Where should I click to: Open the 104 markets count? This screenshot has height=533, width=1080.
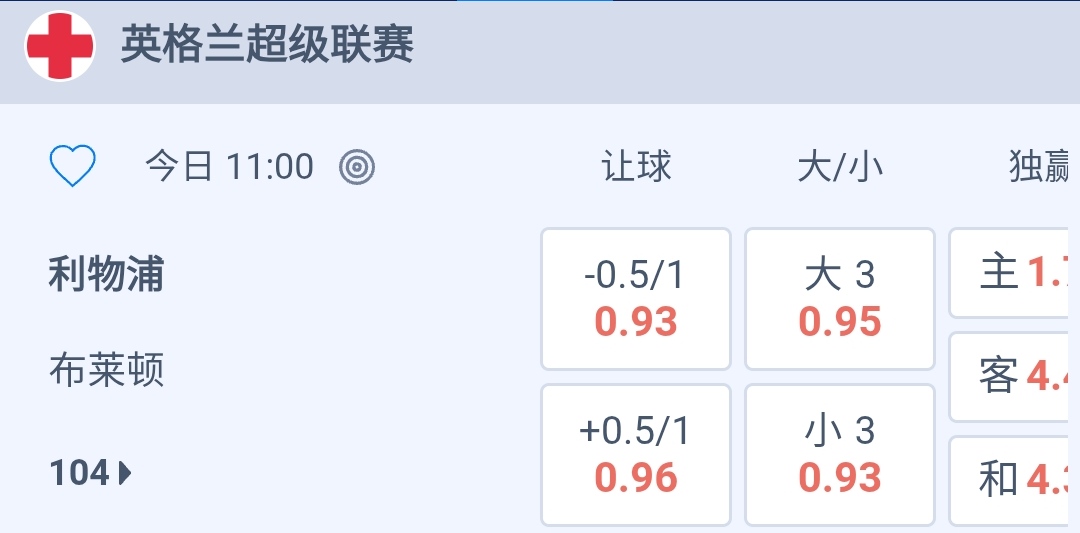point(79,472)
